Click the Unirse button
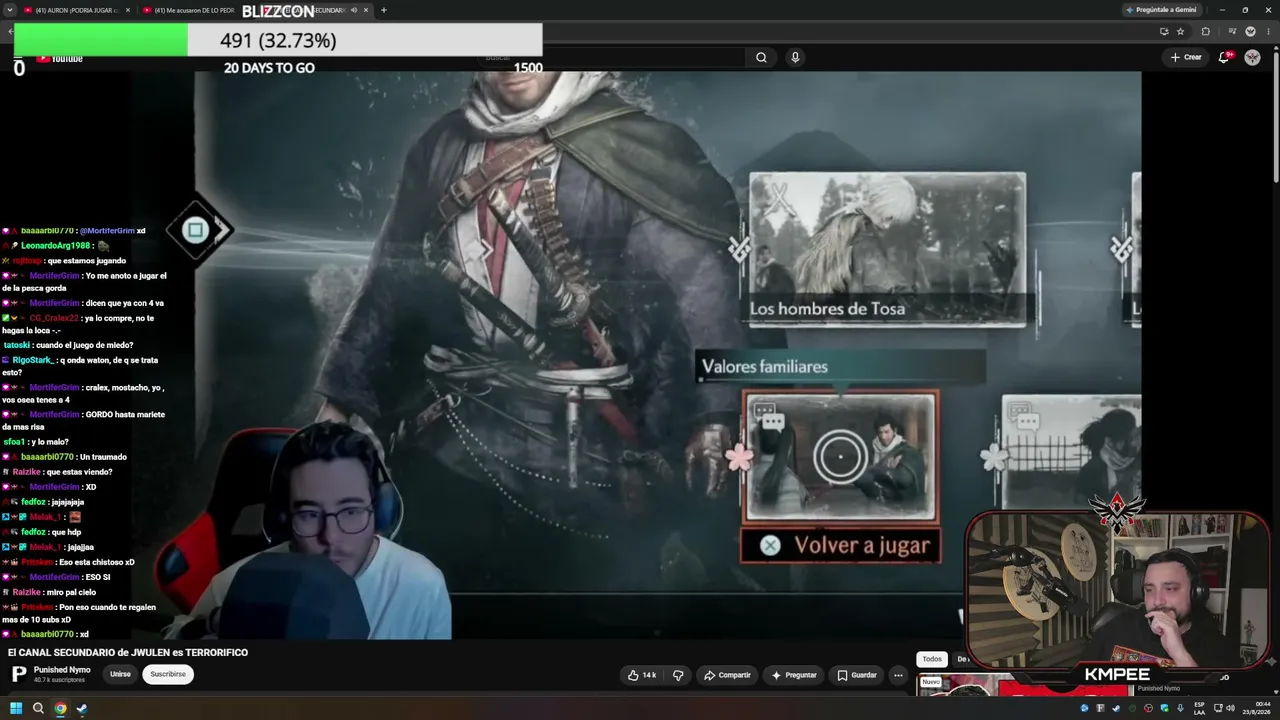The image size is (1280, 720). [120, 674]
